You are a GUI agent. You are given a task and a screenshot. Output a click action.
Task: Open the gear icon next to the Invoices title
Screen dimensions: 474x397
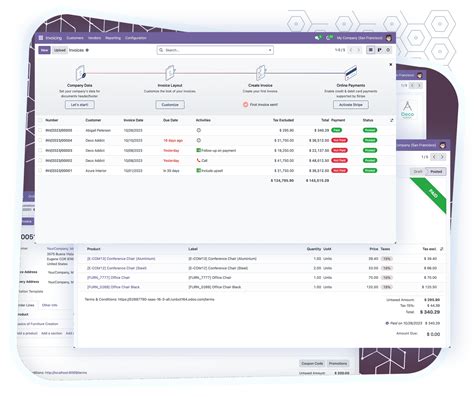[x=87, y=50]
